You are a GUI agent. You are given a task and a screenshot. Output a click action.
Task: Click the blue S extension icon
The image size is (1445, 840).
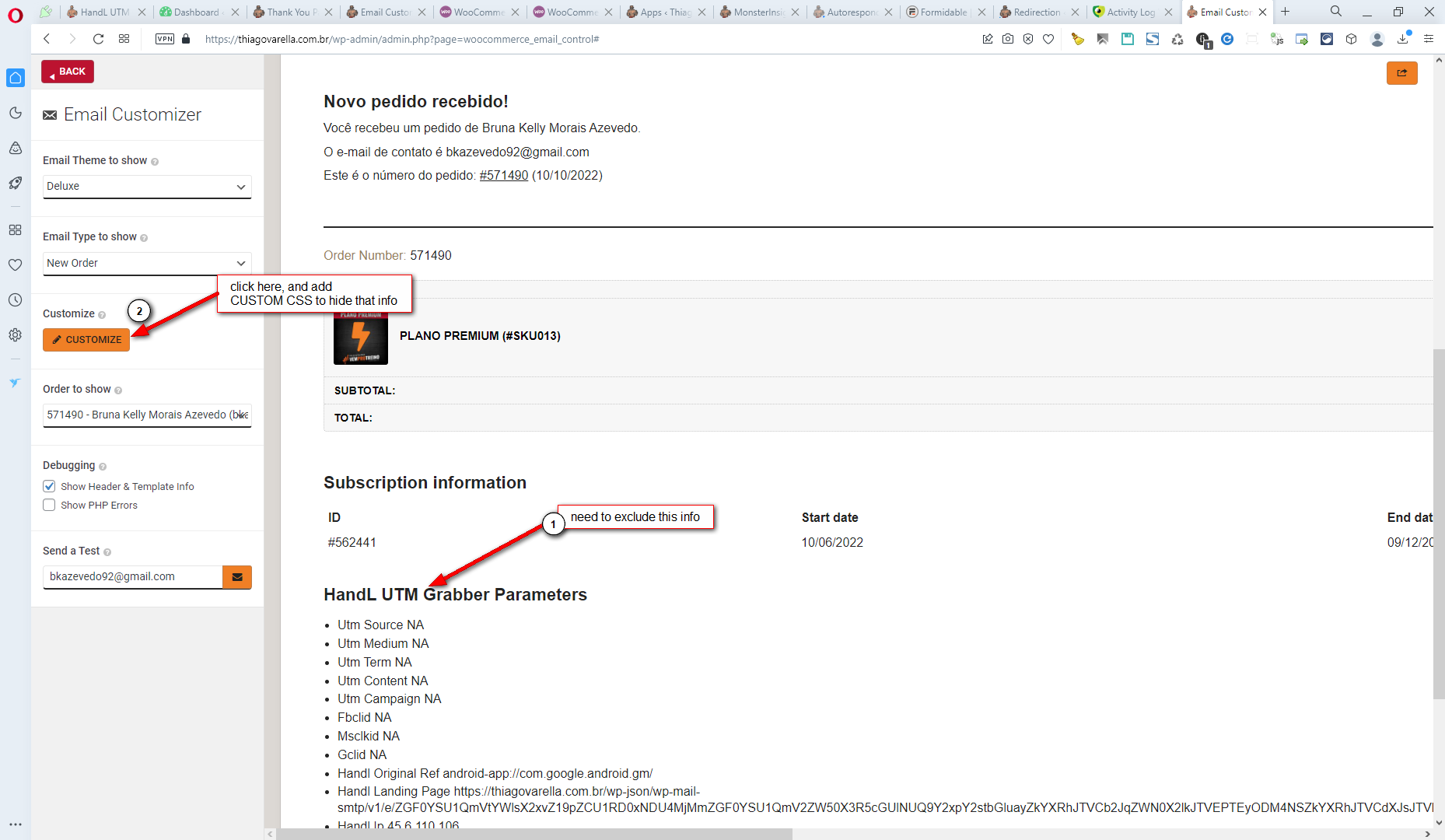pos(1153,39)
